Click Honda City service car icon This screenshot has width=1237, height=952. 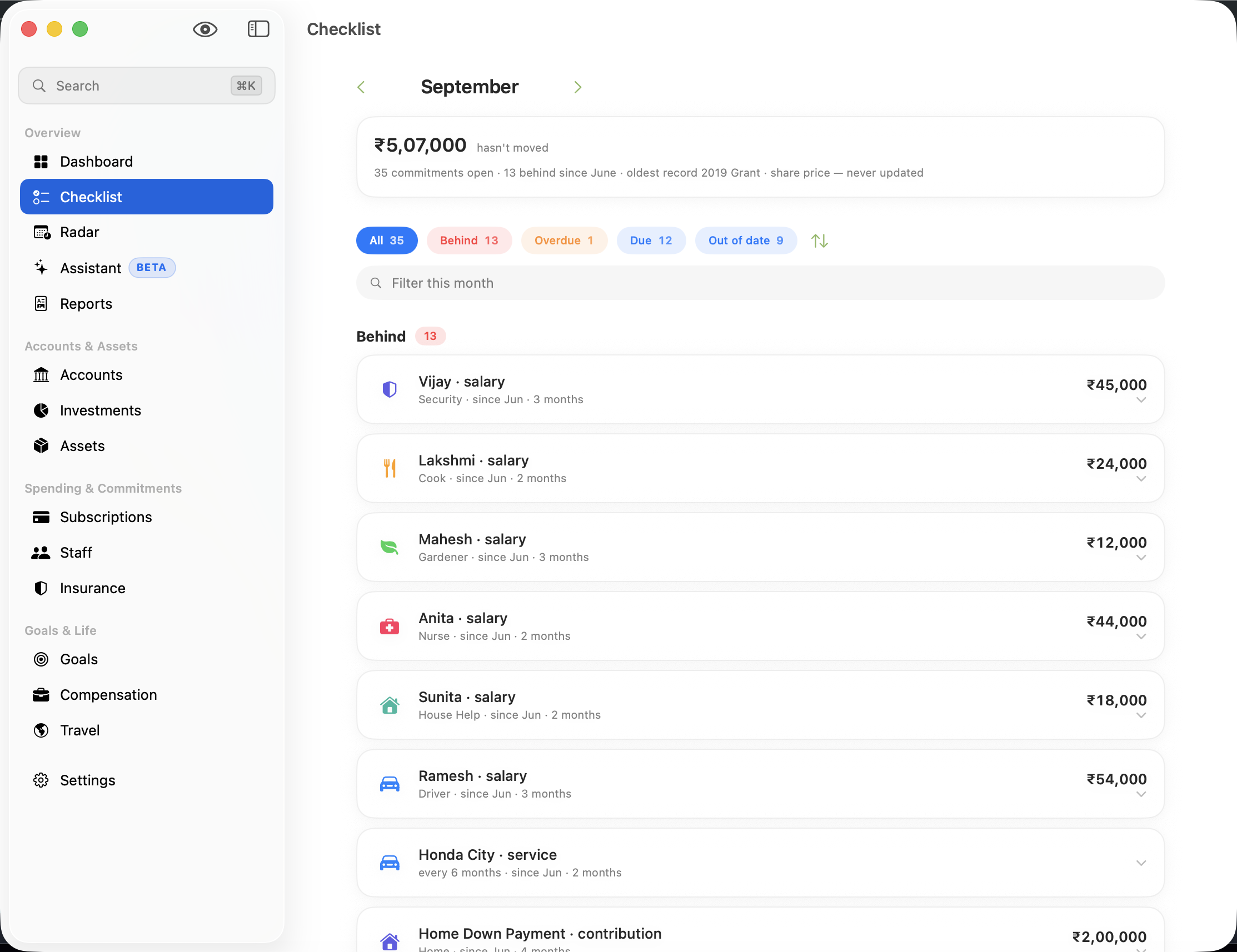point(390,863)
